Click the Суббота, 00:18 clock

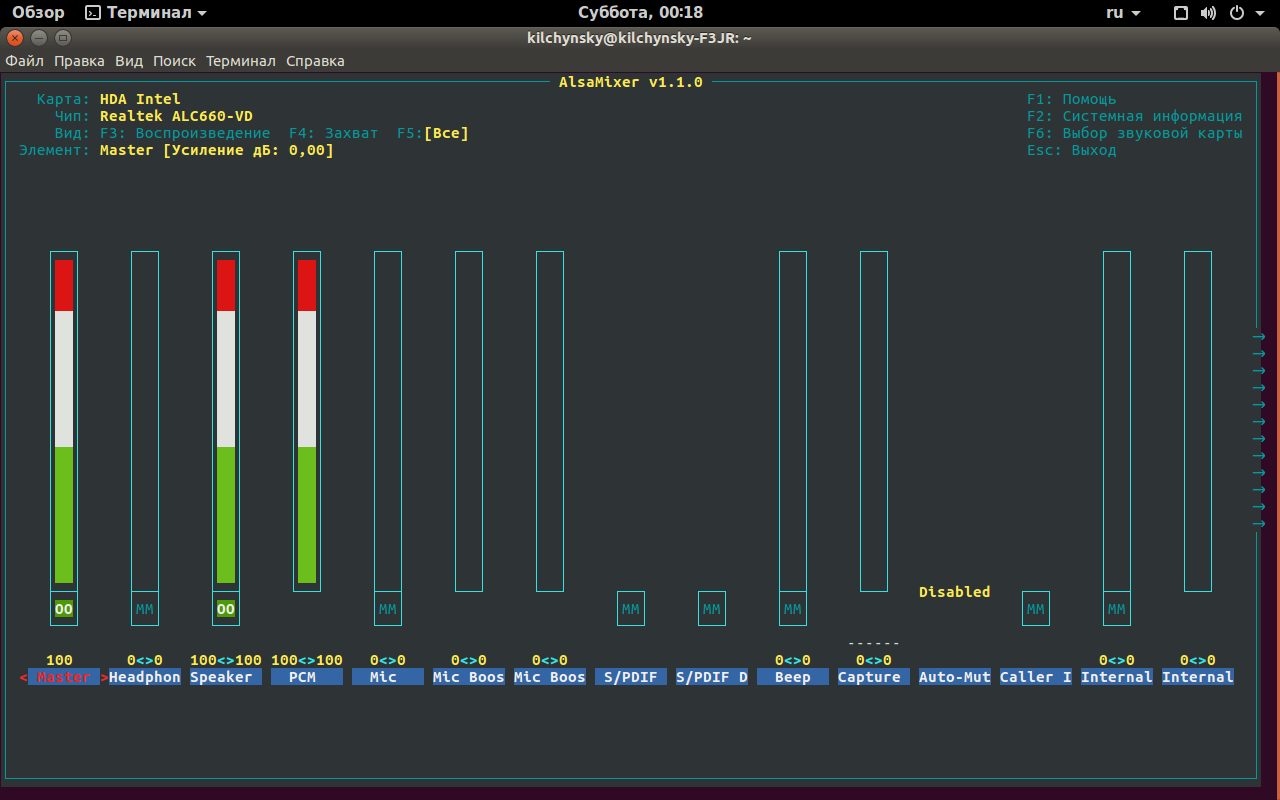640,13
